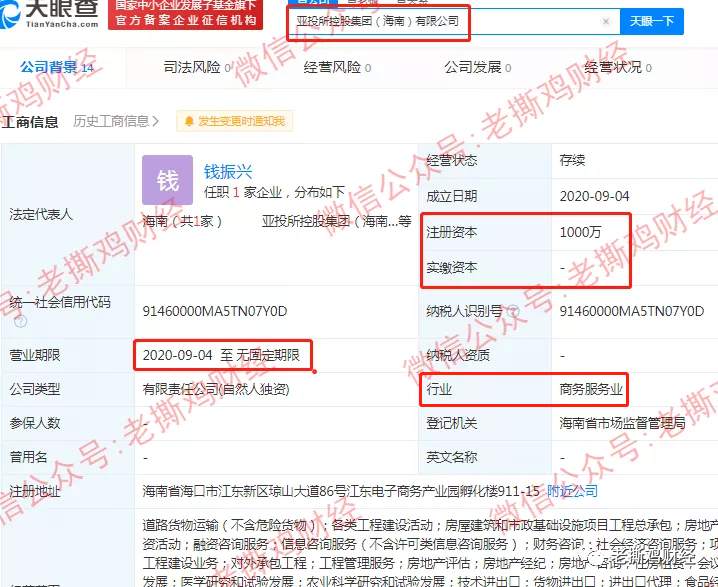Click the 国家中小企业发展子基金 red banner

point(185,14)
